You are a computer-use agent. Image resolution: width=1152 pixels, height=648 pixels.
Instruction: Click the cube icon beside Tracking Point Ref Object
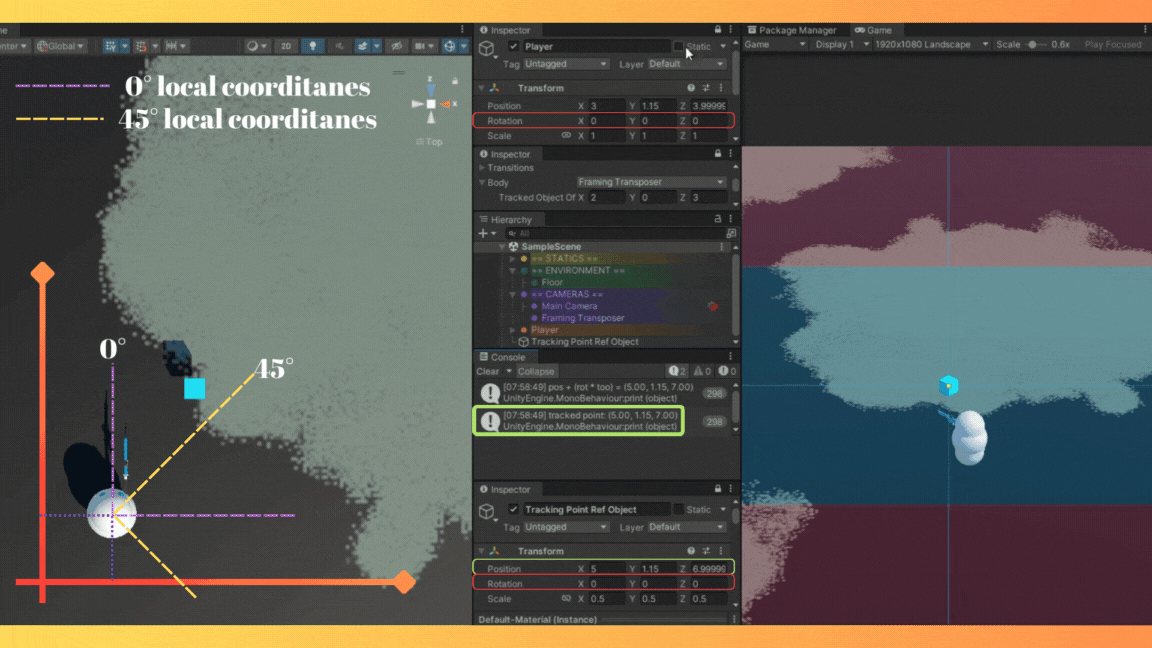coord(487,510)
